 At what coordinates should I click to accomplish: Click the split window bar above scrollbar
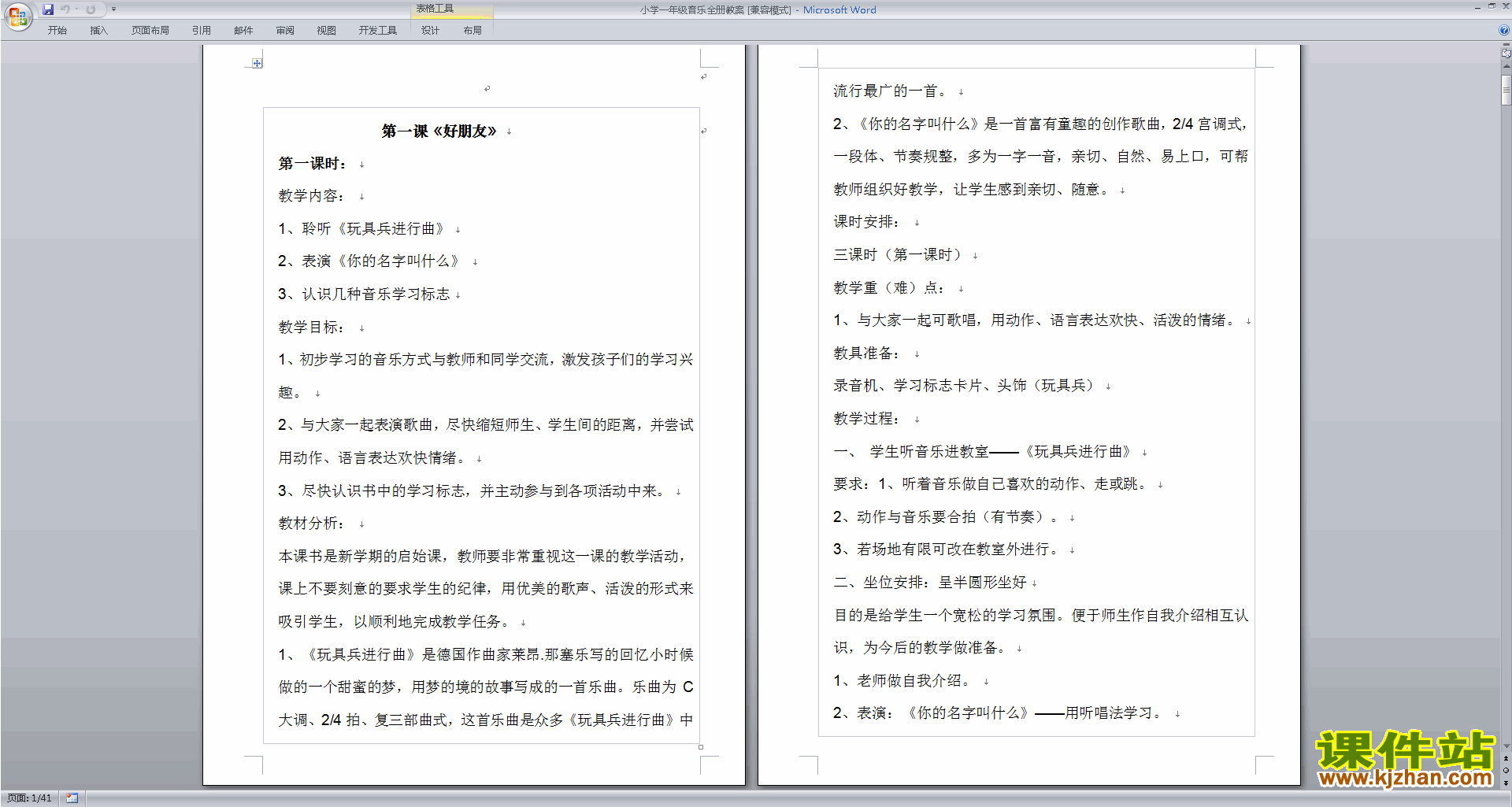coord(1506,46)
